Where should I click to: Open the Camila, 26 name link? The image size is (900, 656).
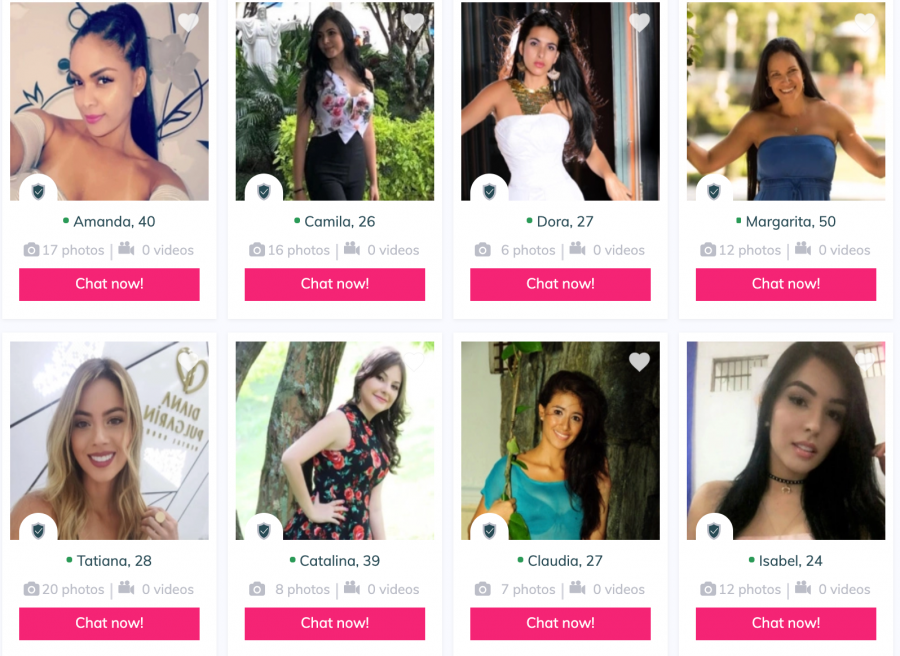tap(339, 222)
